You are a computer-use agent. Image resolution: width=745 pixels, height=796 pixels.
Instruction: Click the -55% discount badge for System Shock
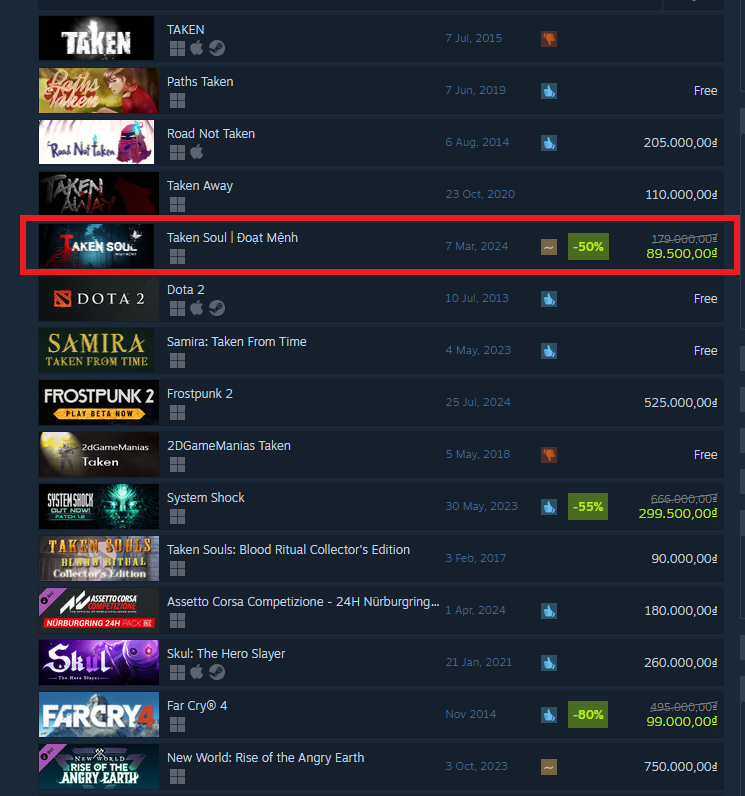pos(588,507)
